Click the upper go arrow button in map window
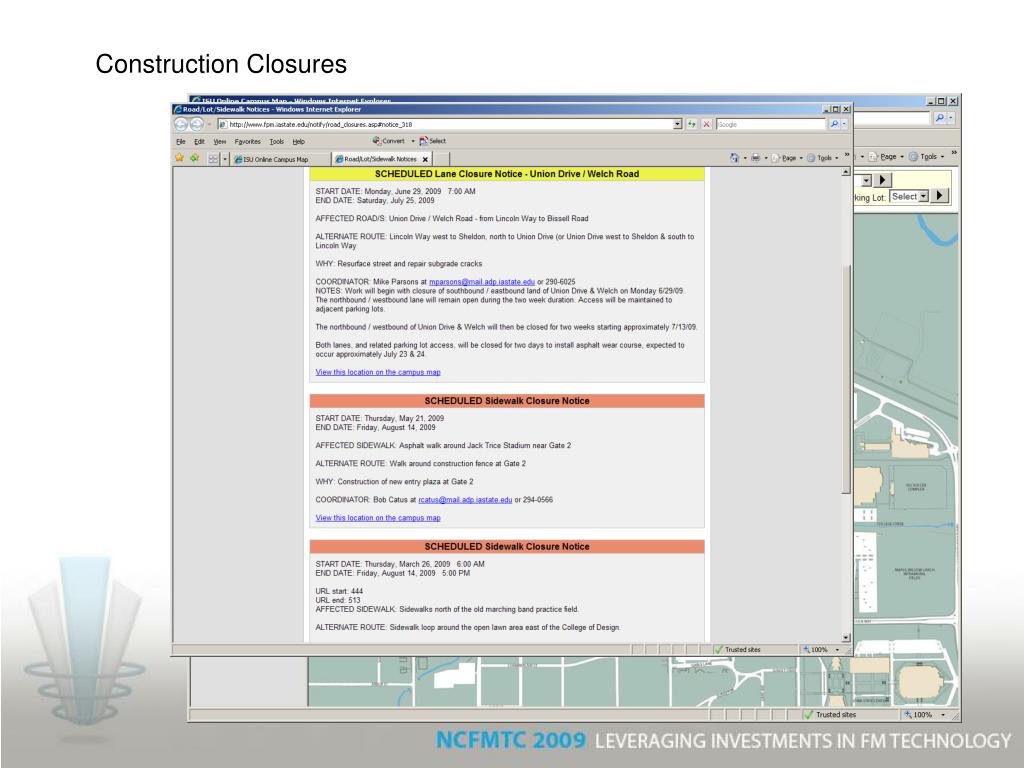 882,180
